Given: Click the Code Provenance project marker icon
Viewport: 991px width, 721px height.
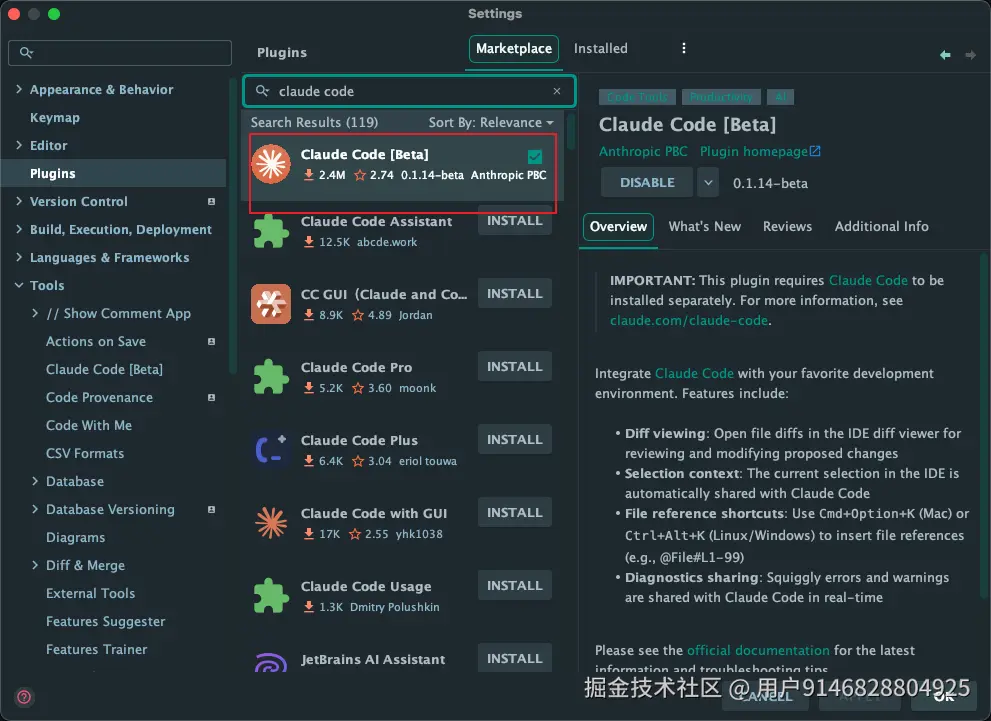Looking at the screenshot, I should (211, 397).
